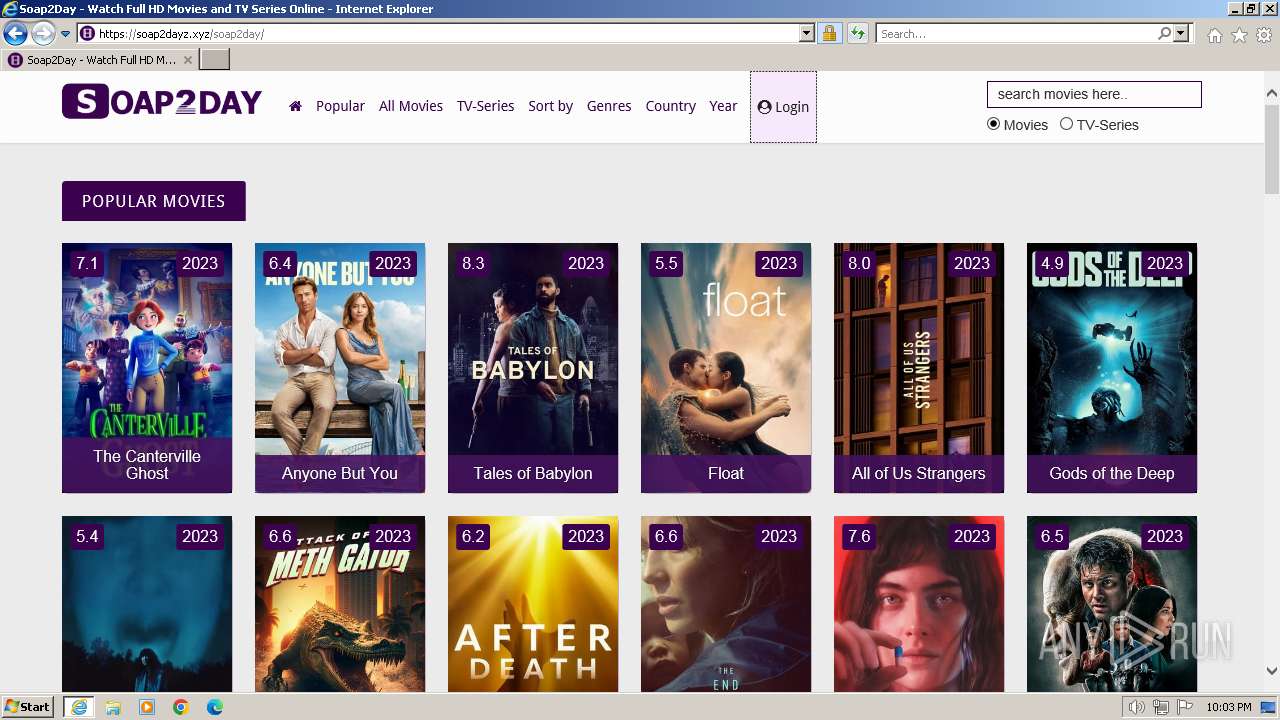
Task: Open the Tales of Babylon poster
Action: [x=533, y=368]
